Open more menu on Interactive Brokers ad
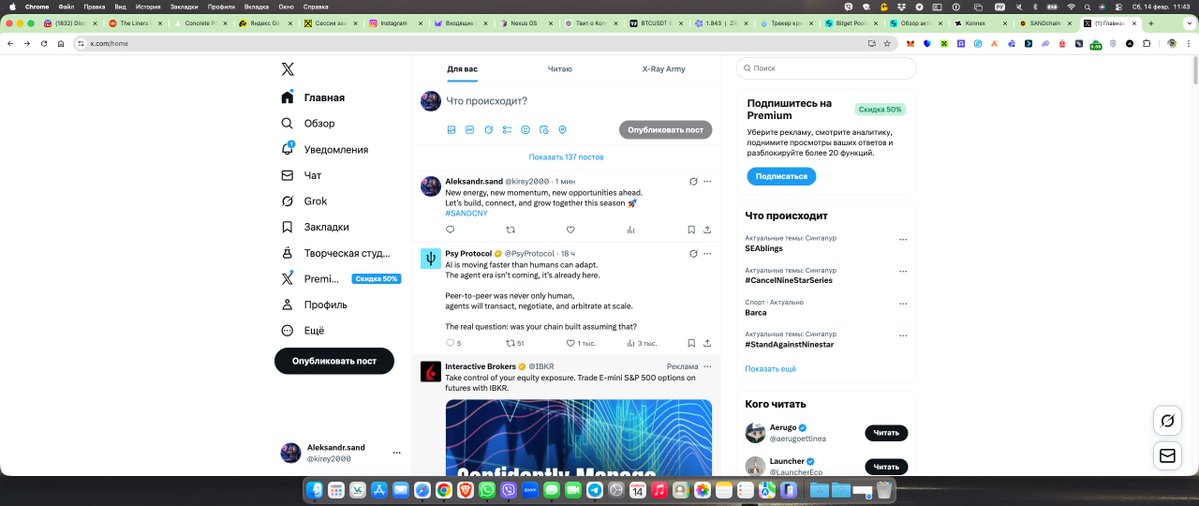The image size is (1199, 506). point(707,366)
